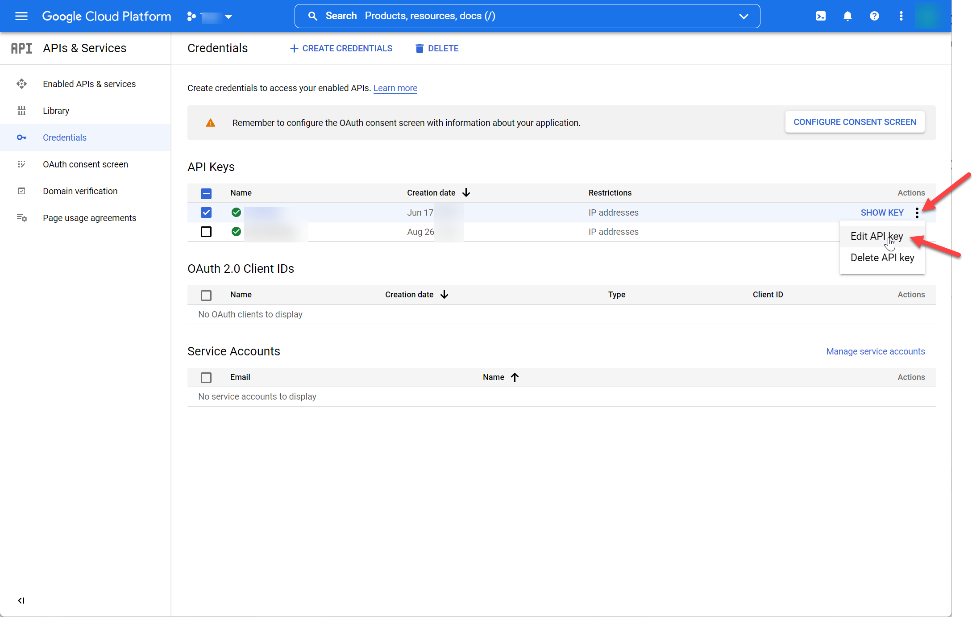Click the Restrictions column header
Image resolution: width=972 pixels, height=617 pixels.
point(610,193)
